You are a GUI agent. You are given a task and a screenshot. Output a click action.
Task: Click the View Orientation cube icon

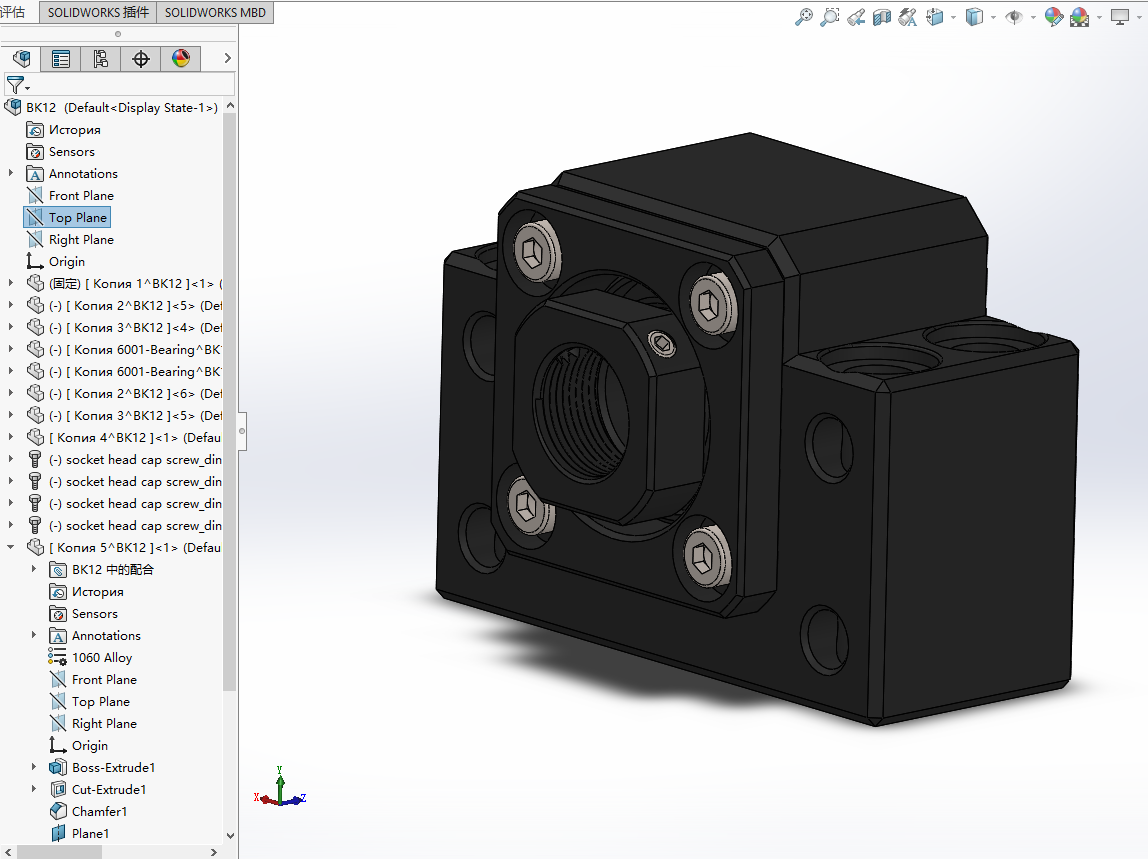click(x=935, y=17)
